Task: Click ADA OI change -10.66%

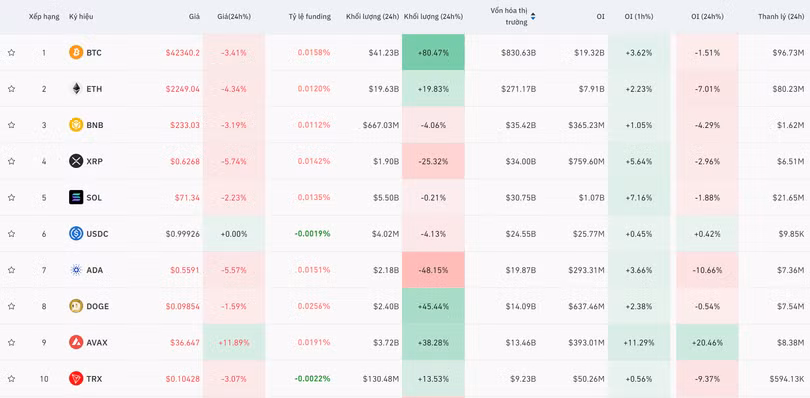Action: pyautogui.click(x=707, y=270)
